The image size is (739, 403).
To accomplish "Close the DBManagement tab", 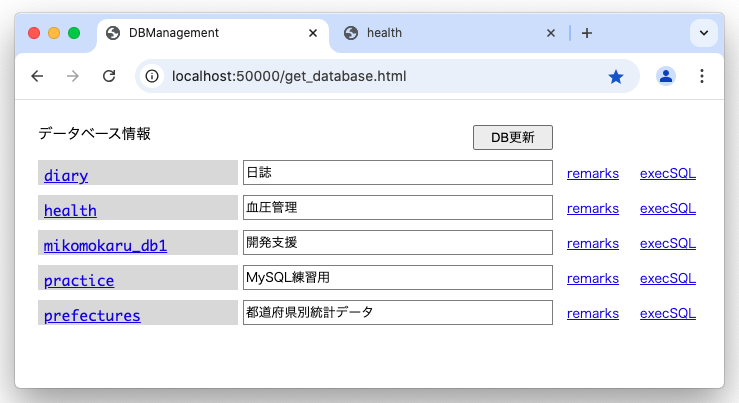I will click(x=313, y=33).
